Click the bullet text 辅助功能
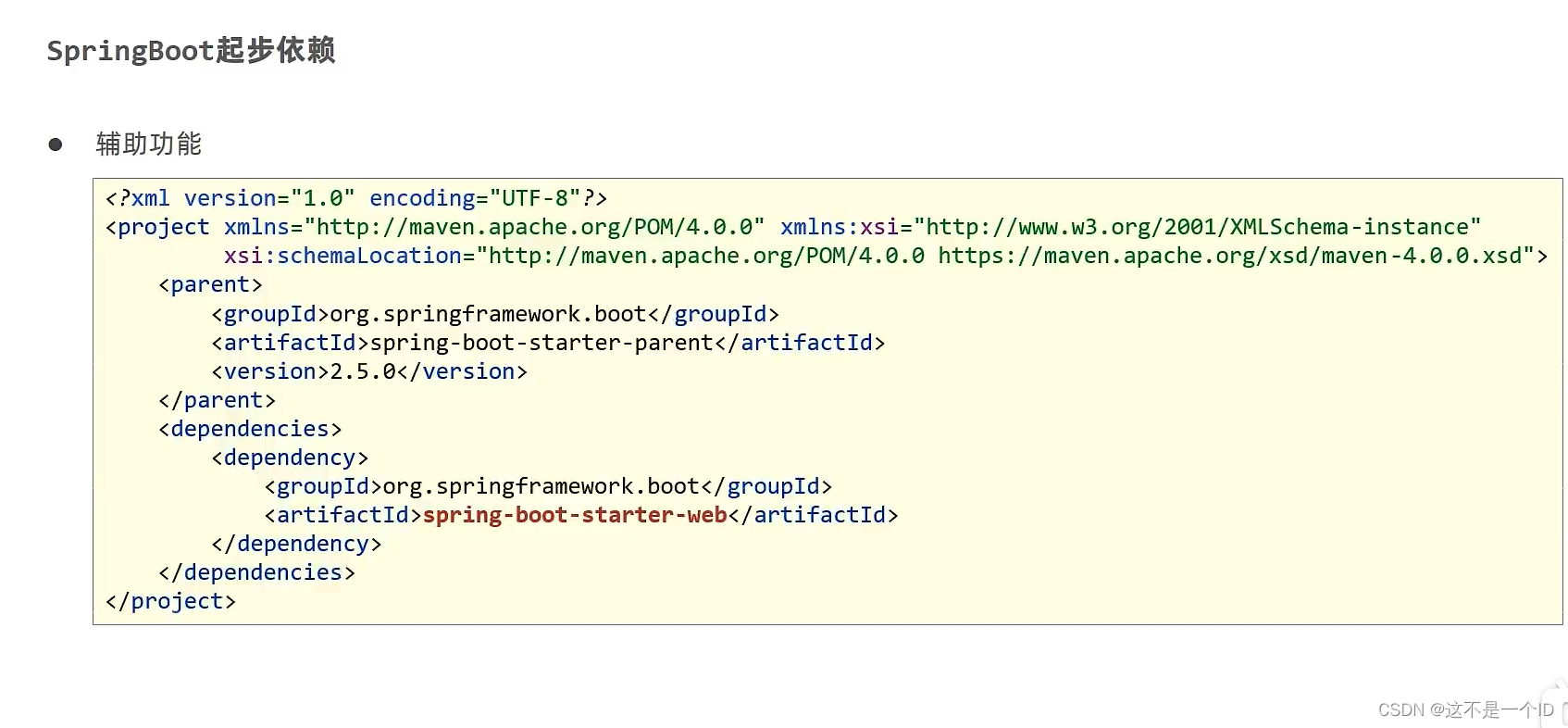The width and height of the screenshot is (1568, 728). click(x=149, y=144)
